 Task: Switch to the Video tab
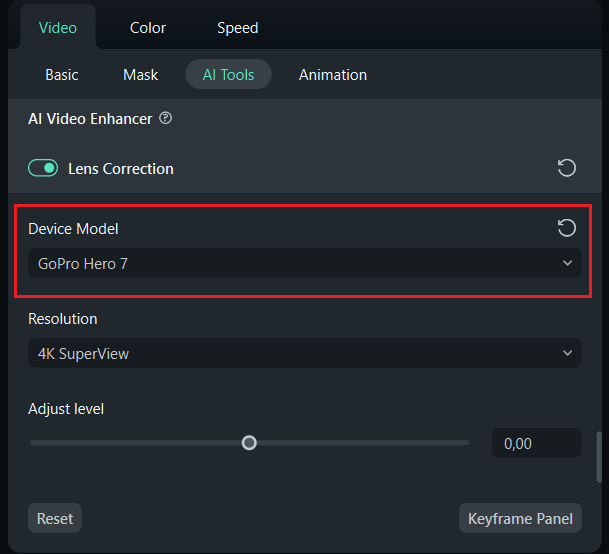58,28
